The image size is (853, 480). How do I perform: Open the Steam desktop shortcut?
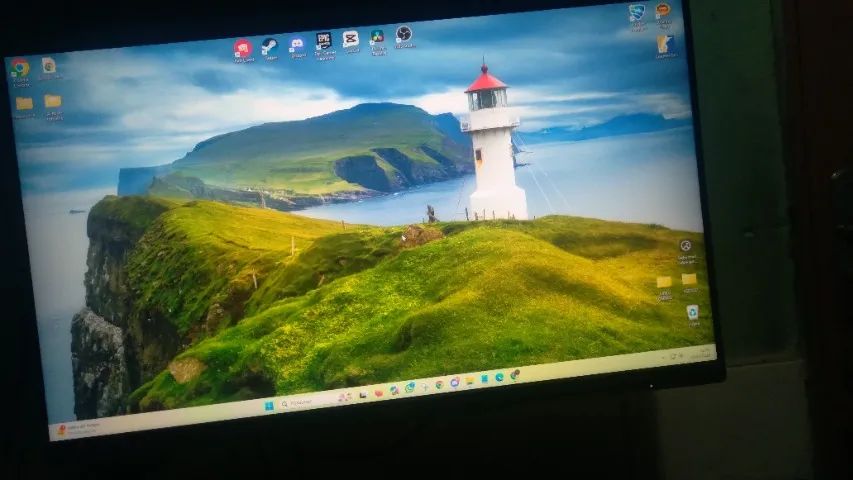click(x=269, y=47)
